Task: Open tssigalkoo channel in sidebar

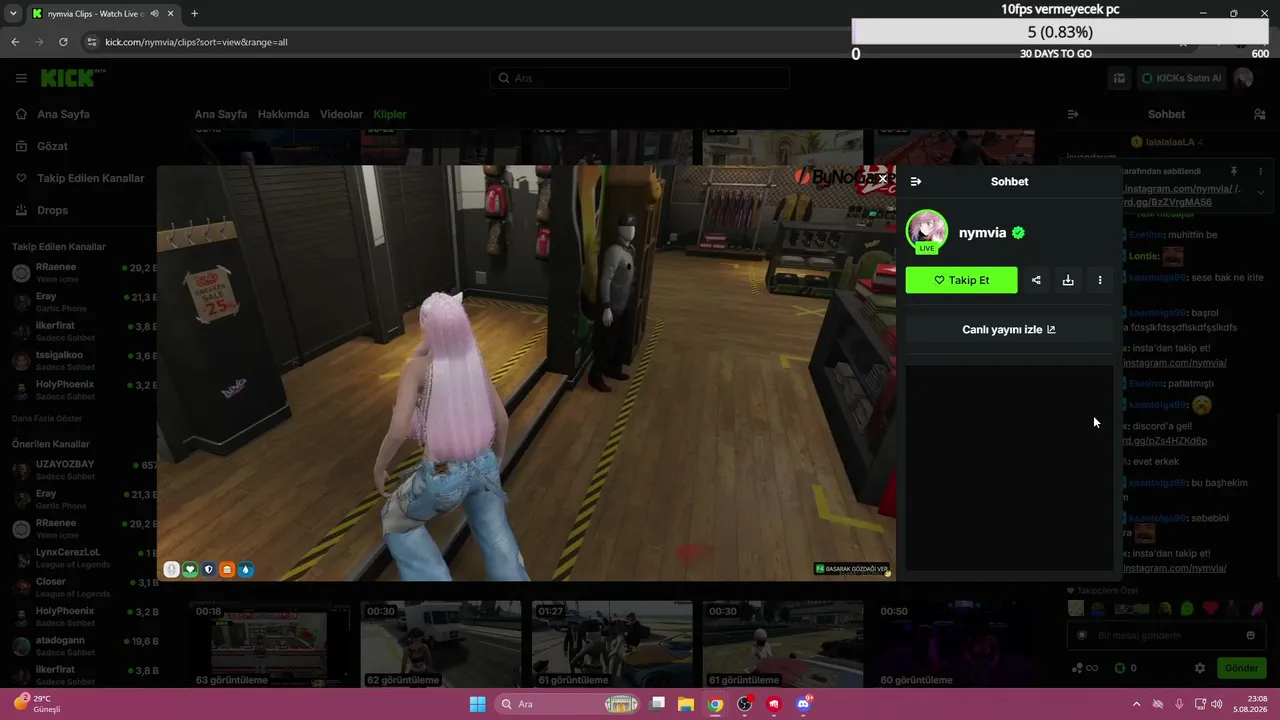Action: [82, 360]
